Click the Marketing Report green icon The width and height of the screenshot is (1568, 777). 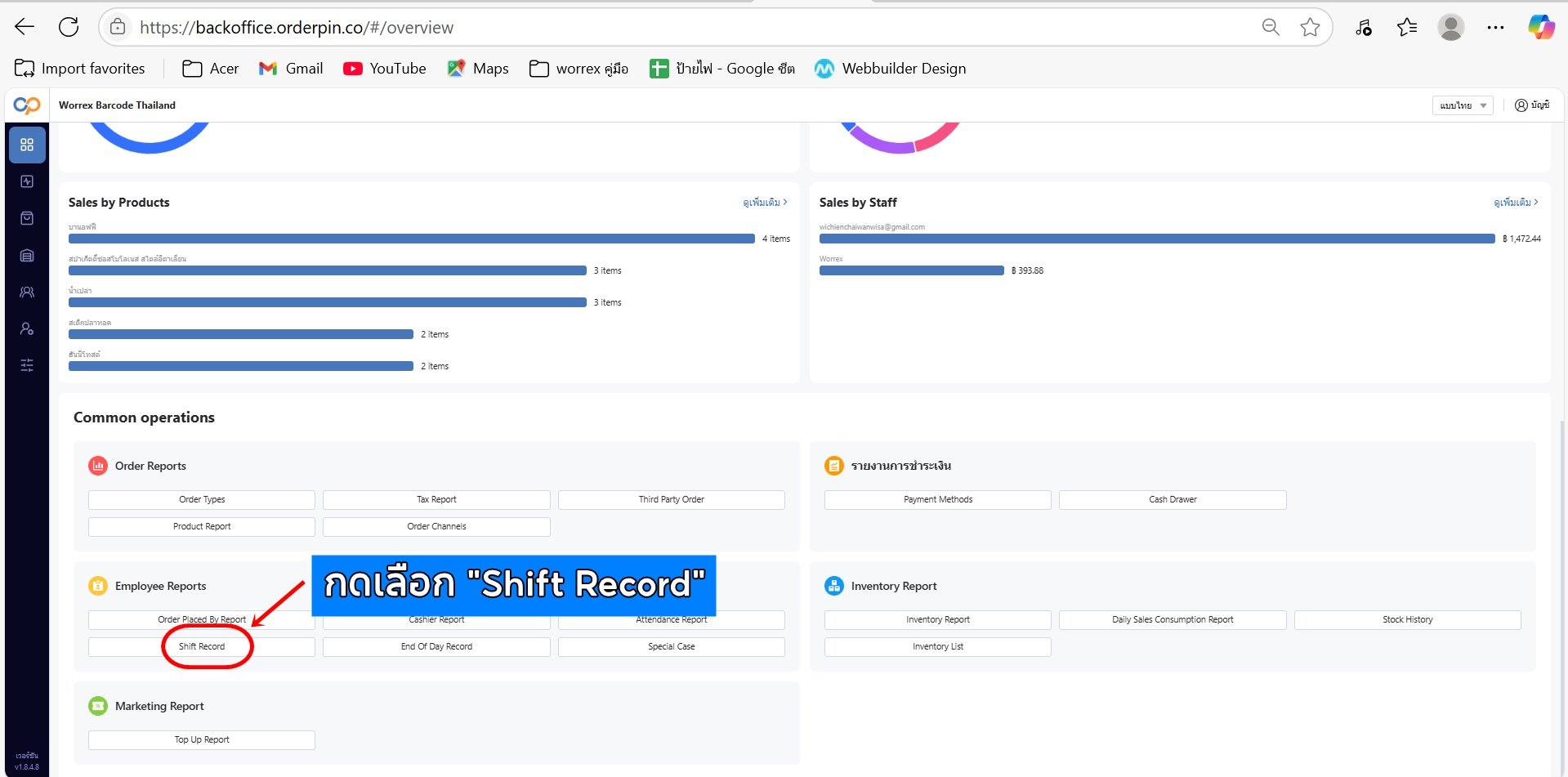click(x=98, y=706)
